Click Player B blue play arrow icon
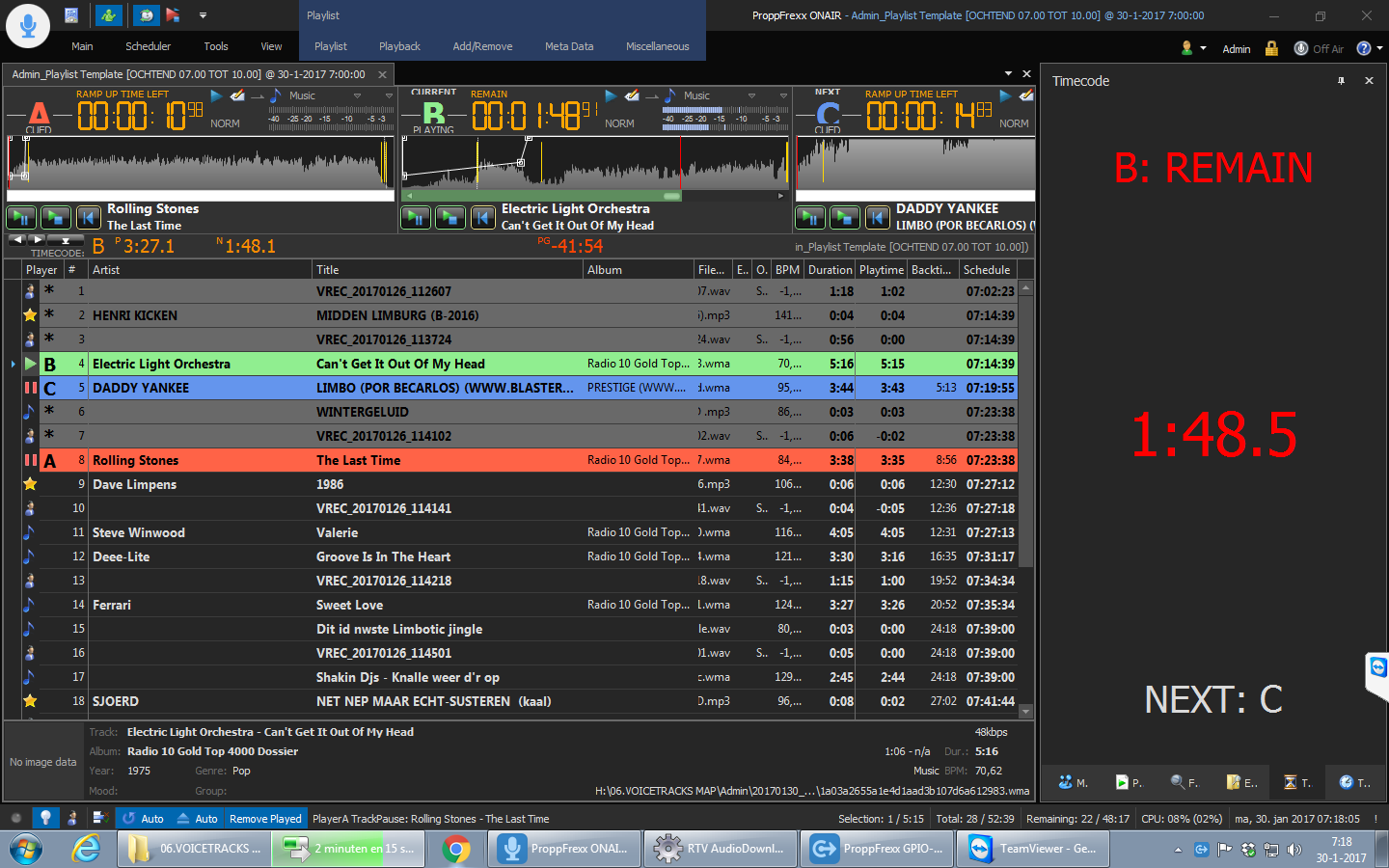The width and height of the screenshot is (1389, 868). [611, 95]
